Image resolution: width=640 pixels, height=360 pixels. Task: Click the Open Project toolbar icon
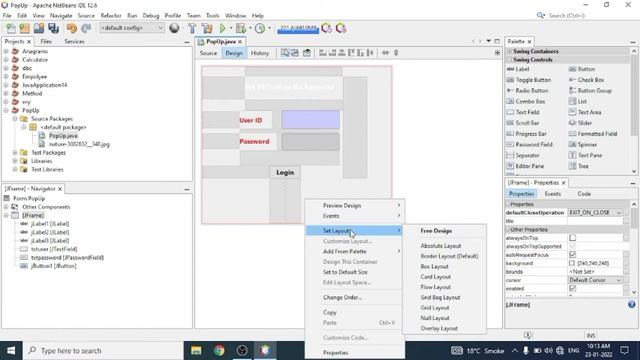point(39,28)
